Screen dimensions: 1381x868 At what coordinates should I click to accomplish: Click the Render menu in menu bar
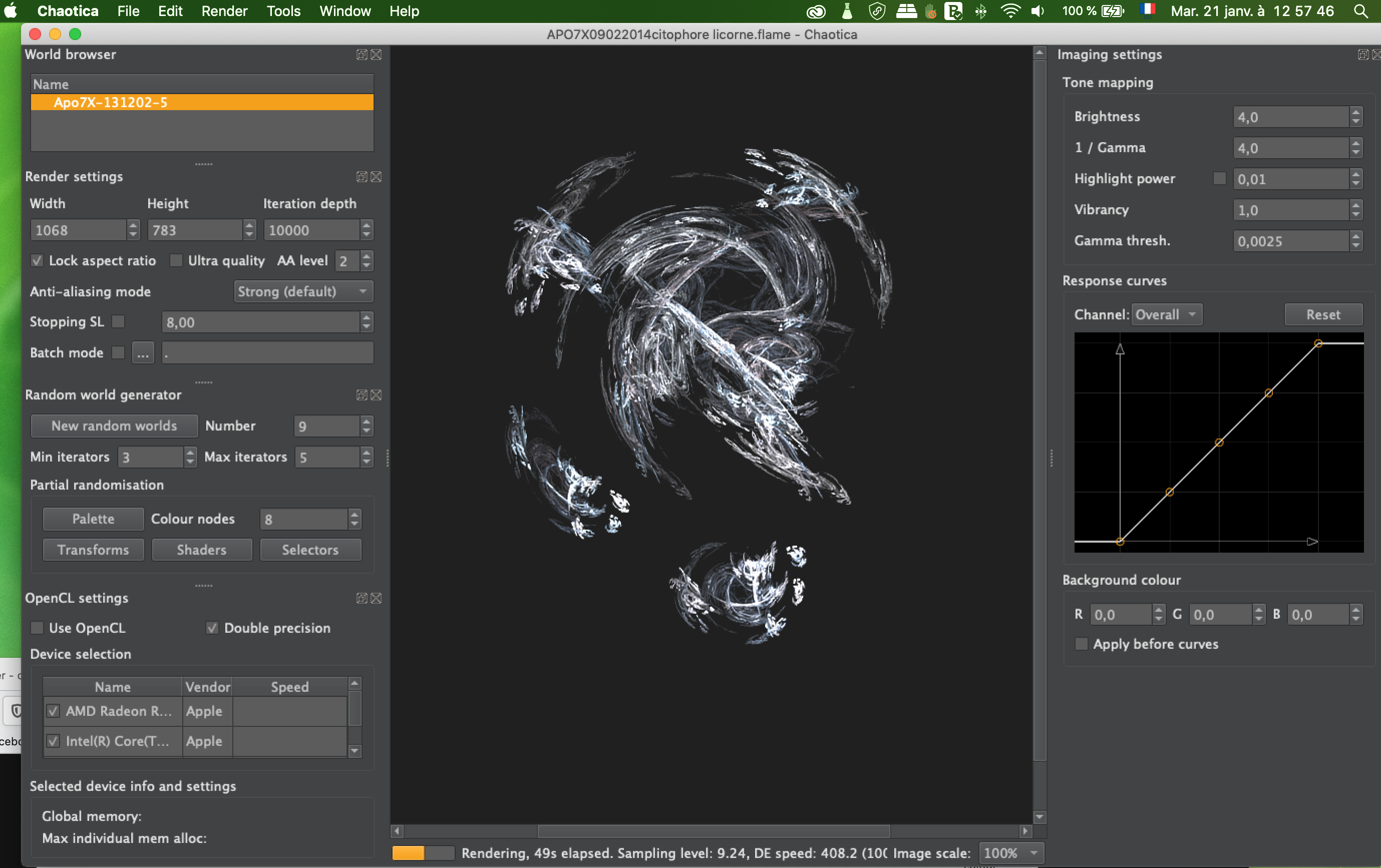coord(225,12)
